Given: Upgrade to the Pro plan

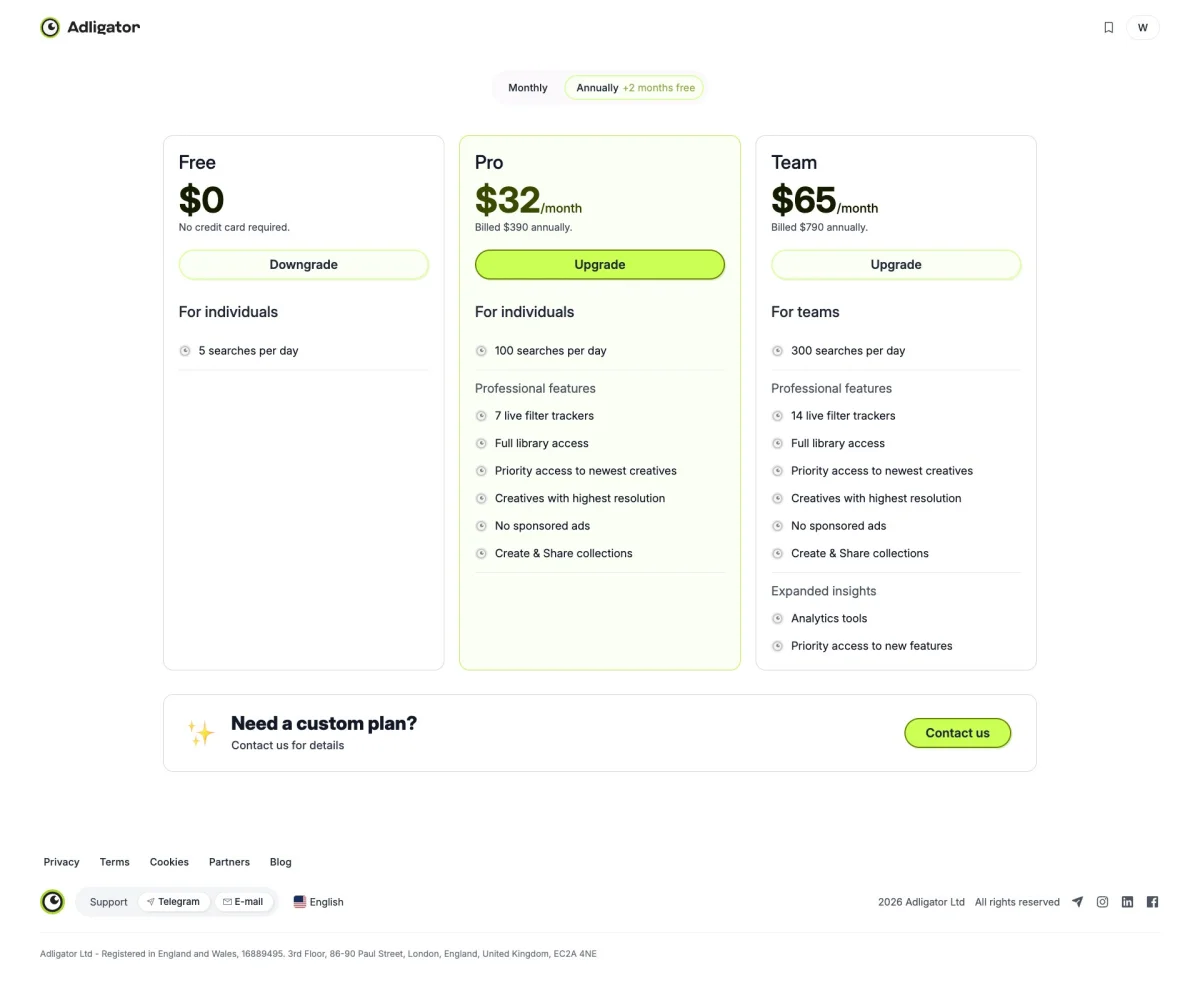Looking at the screenshot, I should pos(599,264).
